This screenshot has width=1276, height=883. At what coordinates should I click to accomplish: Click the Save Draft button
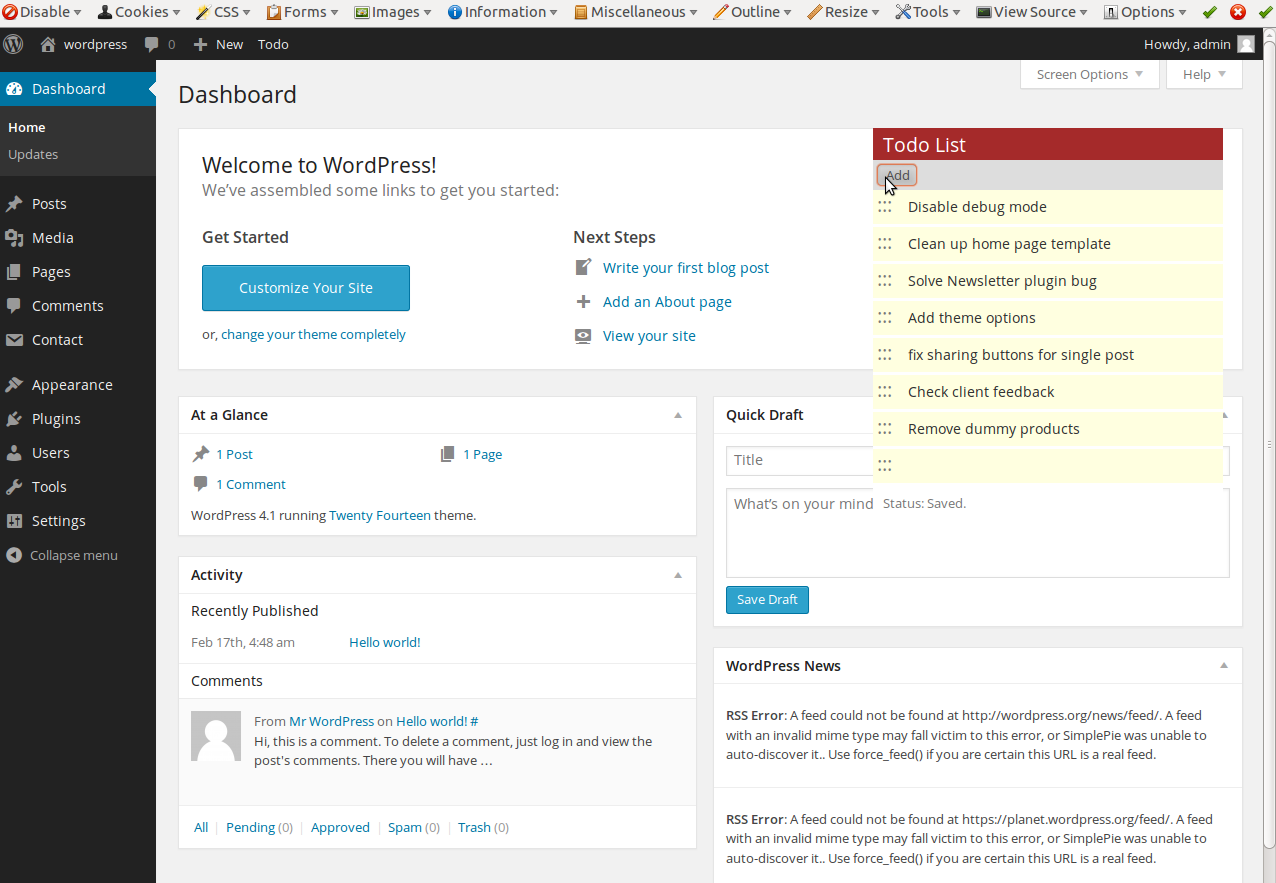click(x=767, y=600)
